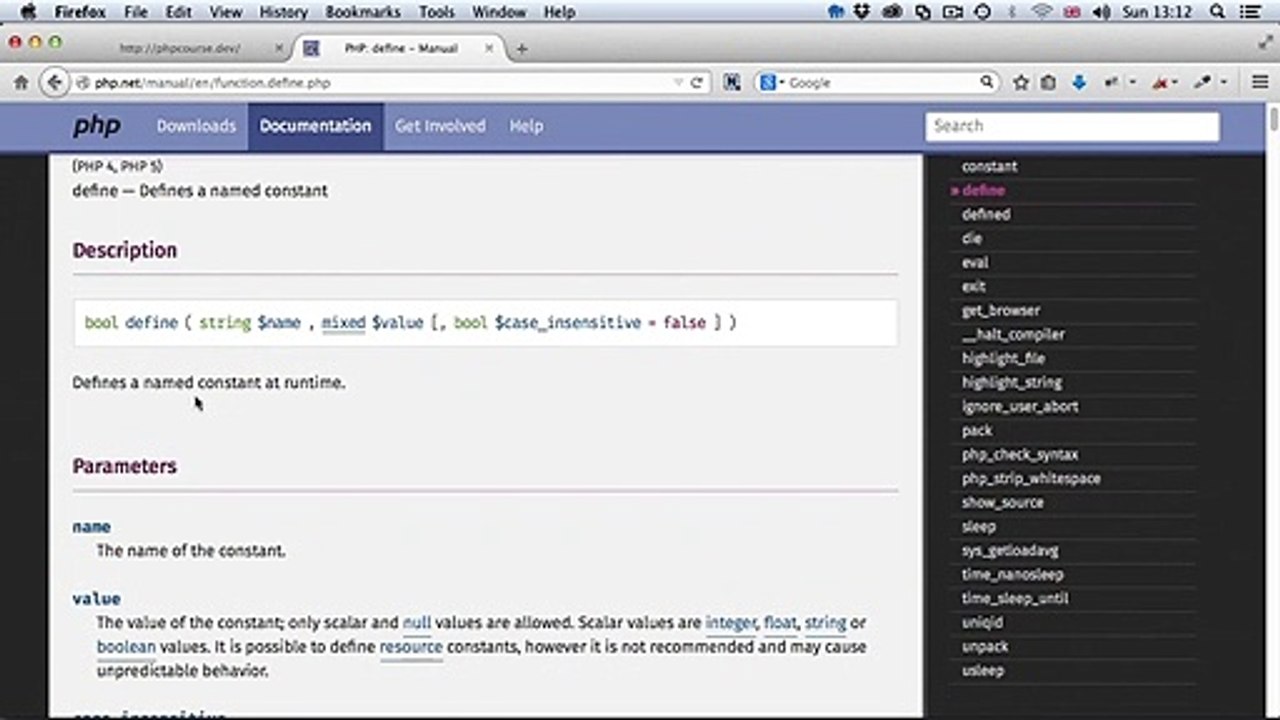Open the Documentation nav item
The width and height of the screenshot is (1280, 720).
click(315, 126)
